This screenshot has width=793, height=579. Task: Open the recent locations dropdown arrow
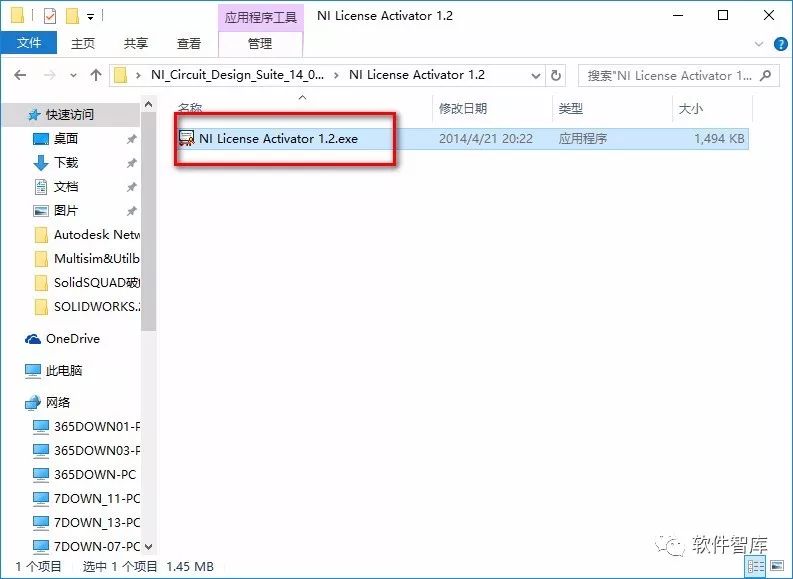(x=73, y=76)
